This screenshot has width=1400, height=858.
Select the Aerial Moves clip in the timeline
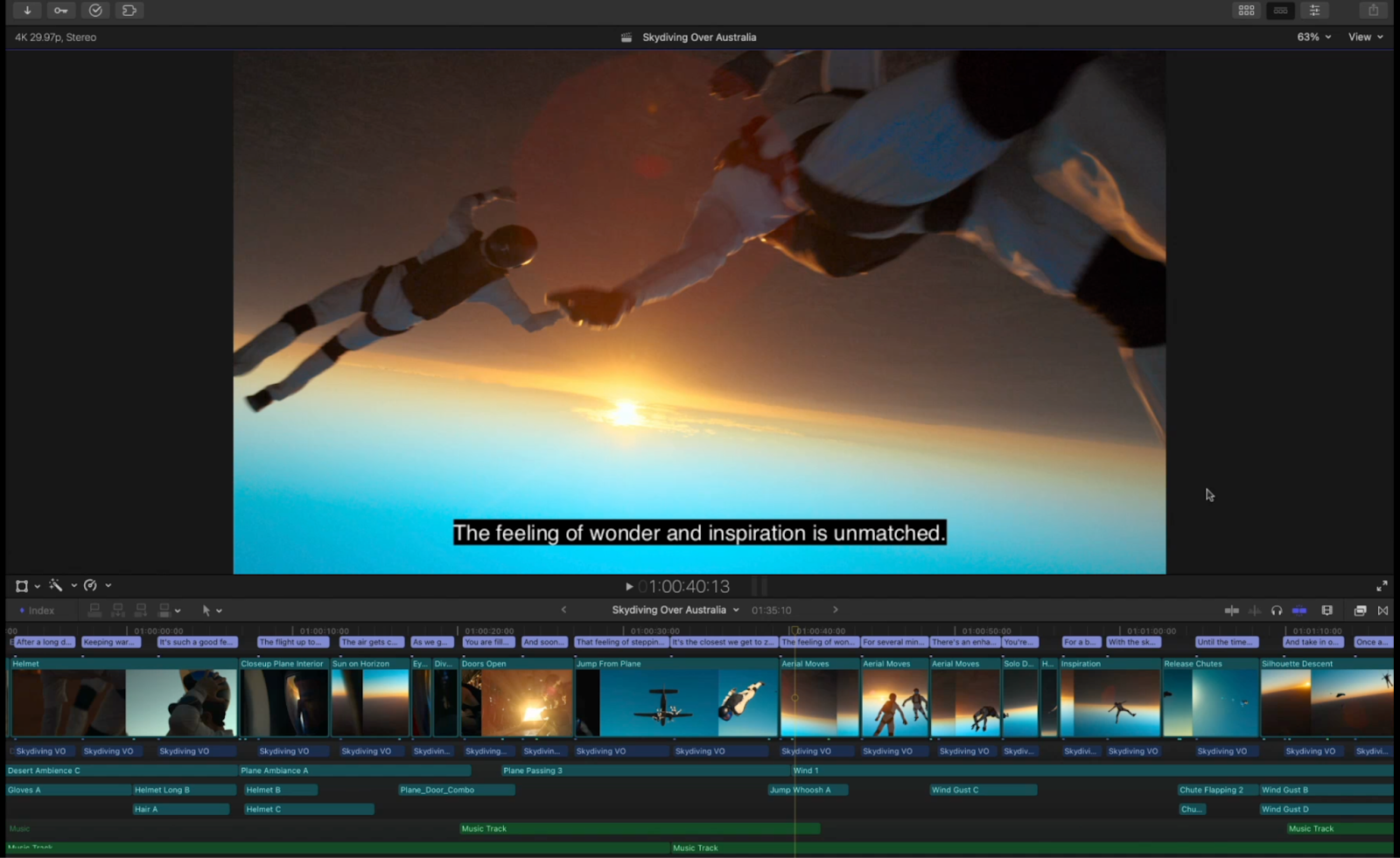coord(818,700)
